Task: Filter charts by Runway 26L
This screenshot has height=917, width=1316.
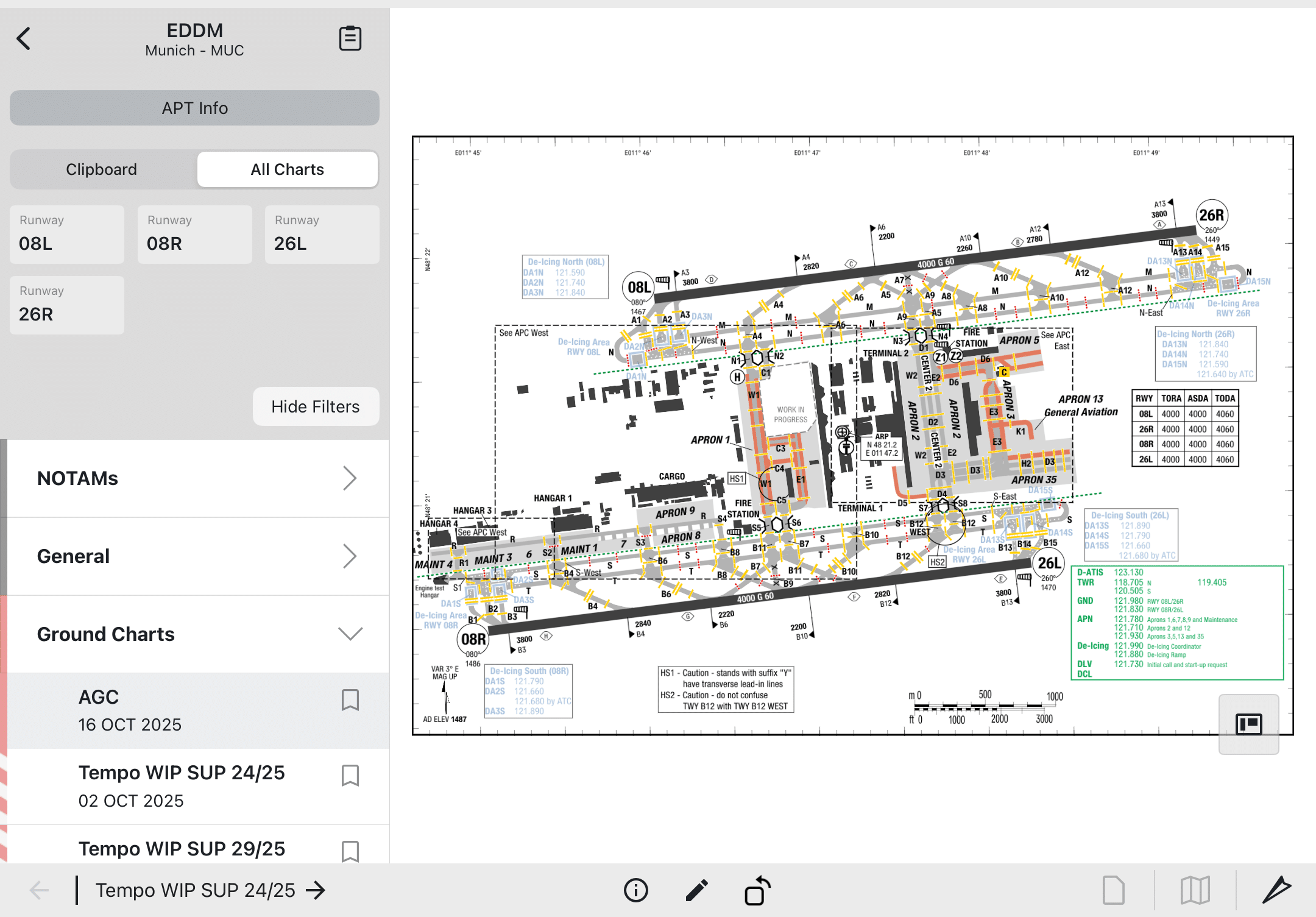Action: pos(322,235)
